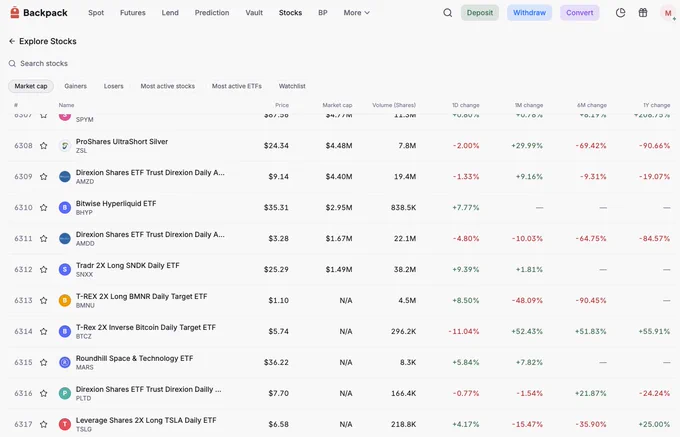Star AMZD row for watchlist
The image size is (680, 437).
43,176
